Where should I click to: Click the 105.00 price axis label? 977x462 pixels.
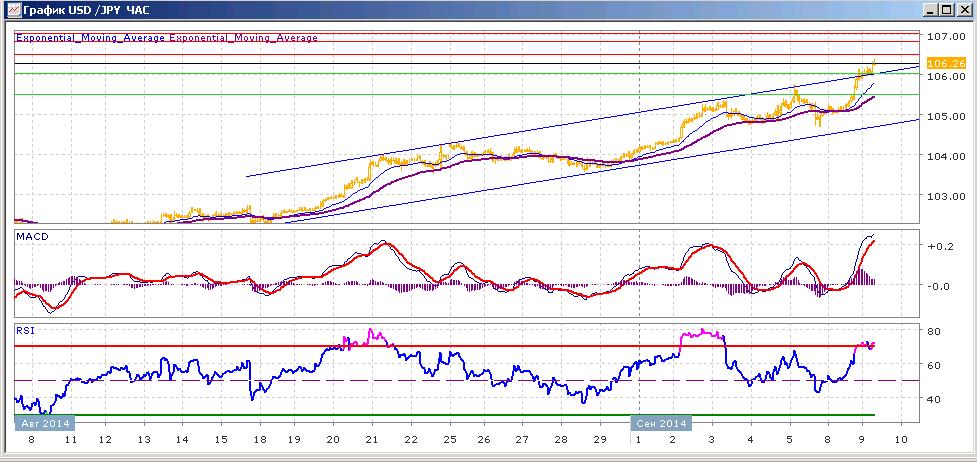click(946, 116)
